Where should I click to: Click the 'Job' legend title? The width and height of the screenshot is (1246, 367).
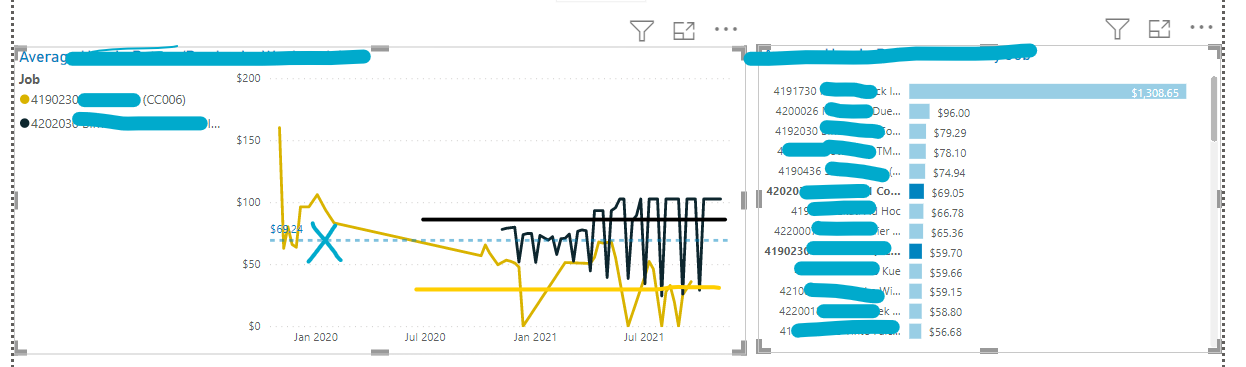coord(29,78)
